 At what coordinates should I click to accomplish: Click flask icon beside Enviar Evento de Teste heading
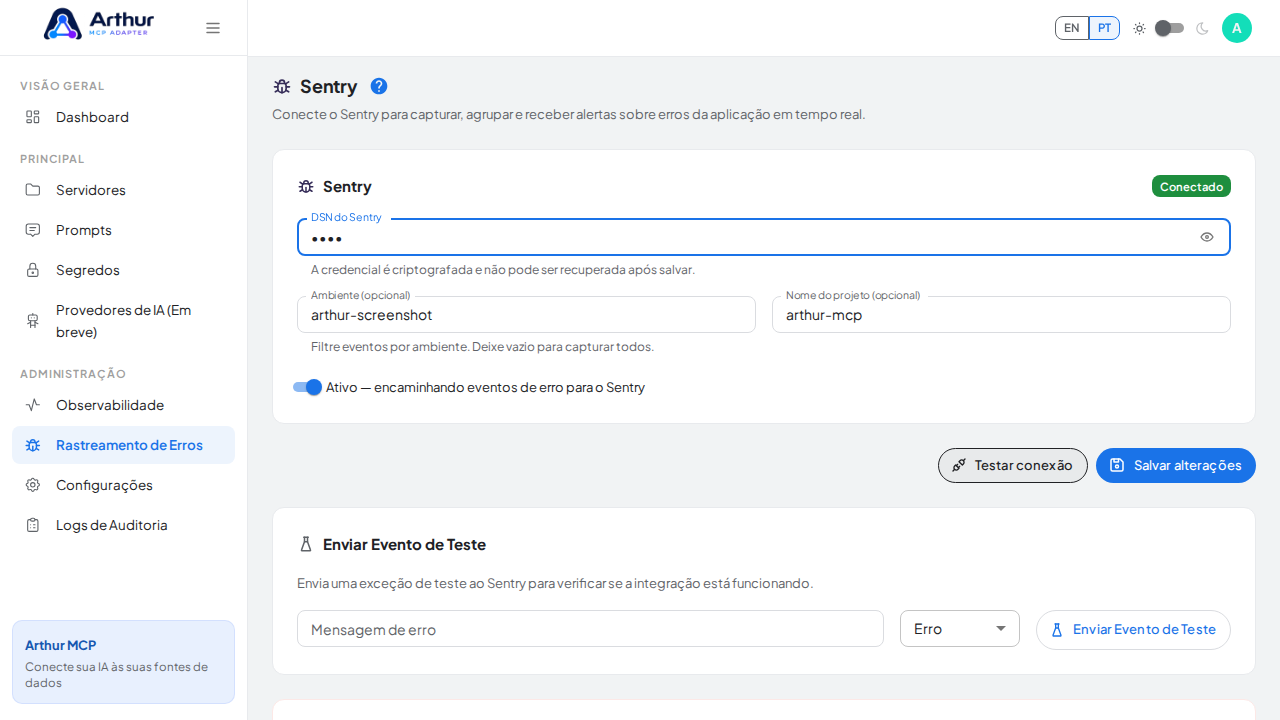click(x=306, y=545)
